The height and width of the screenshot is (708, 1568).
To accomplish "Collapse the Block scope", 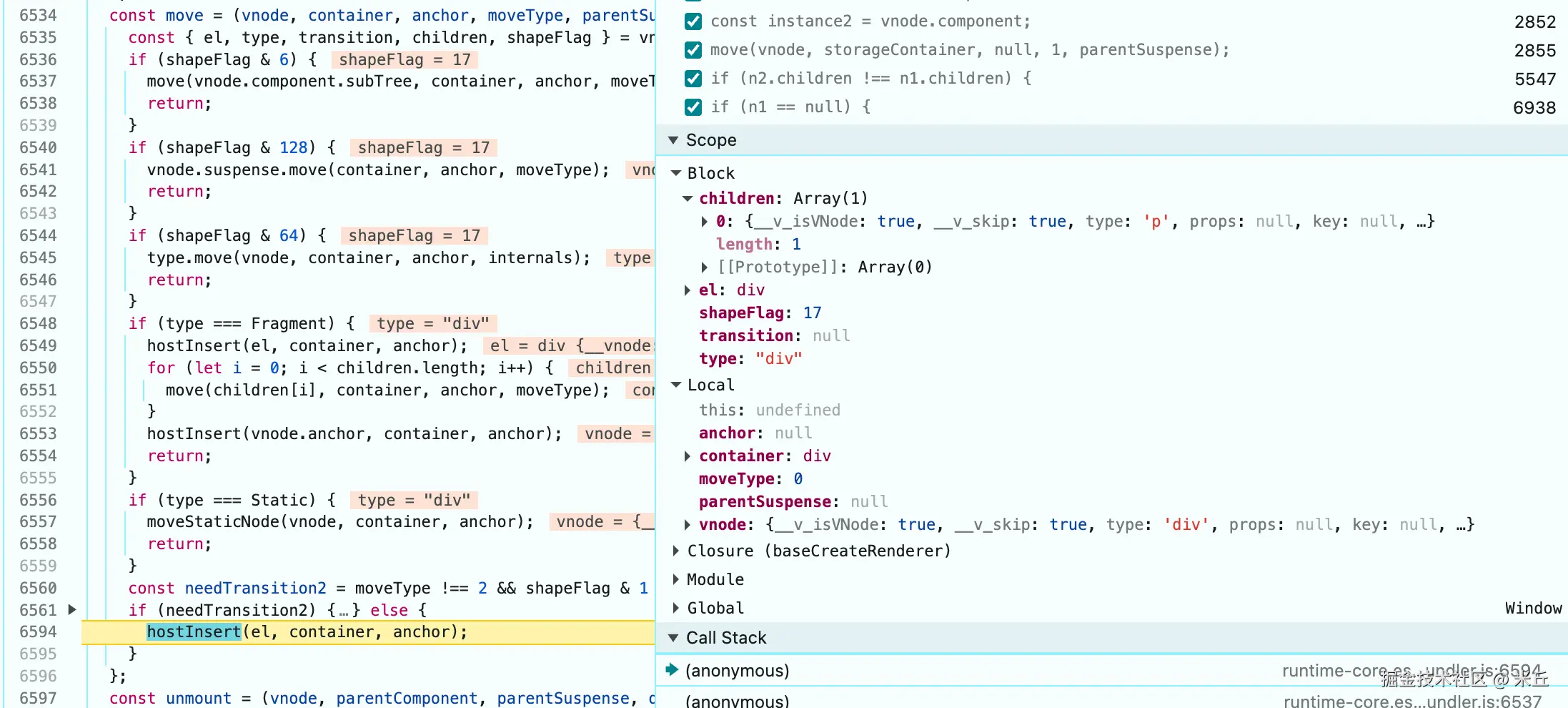I will [x=676, y=173].
